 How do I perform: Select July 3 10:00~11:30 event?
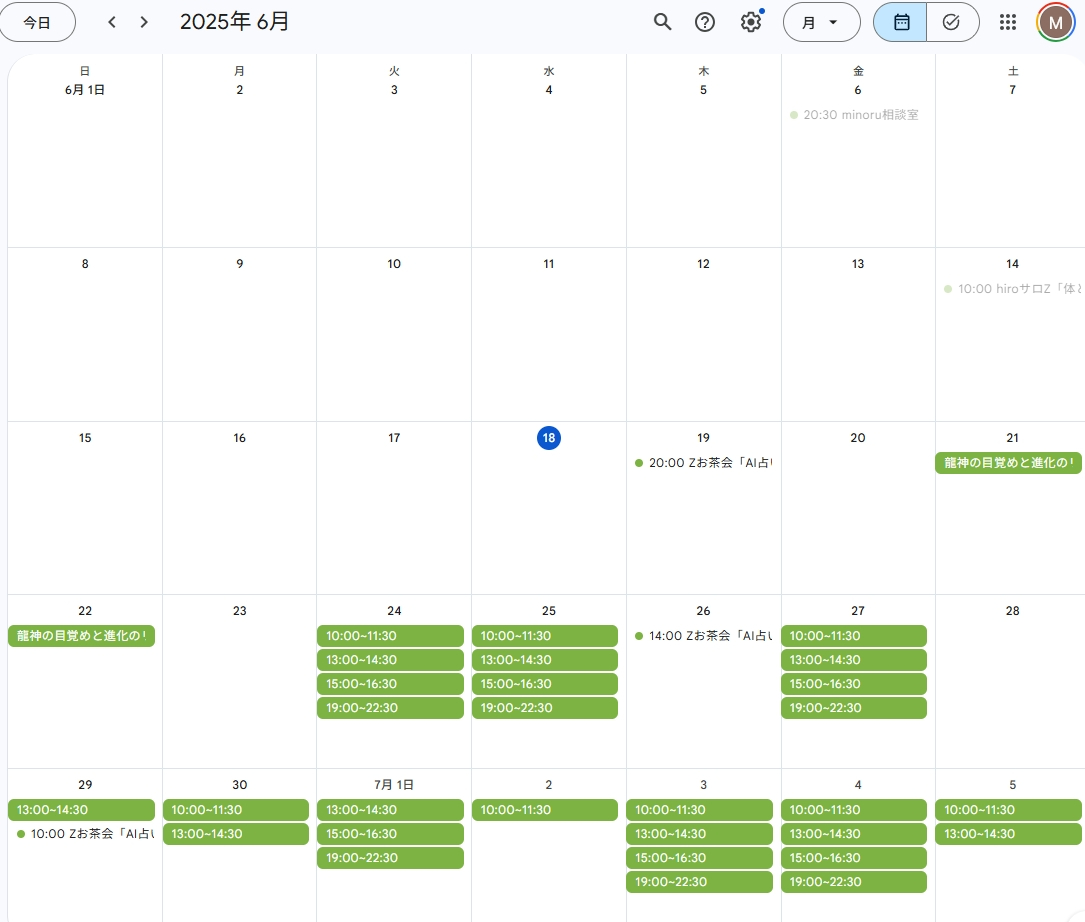[x=700, y=810]
